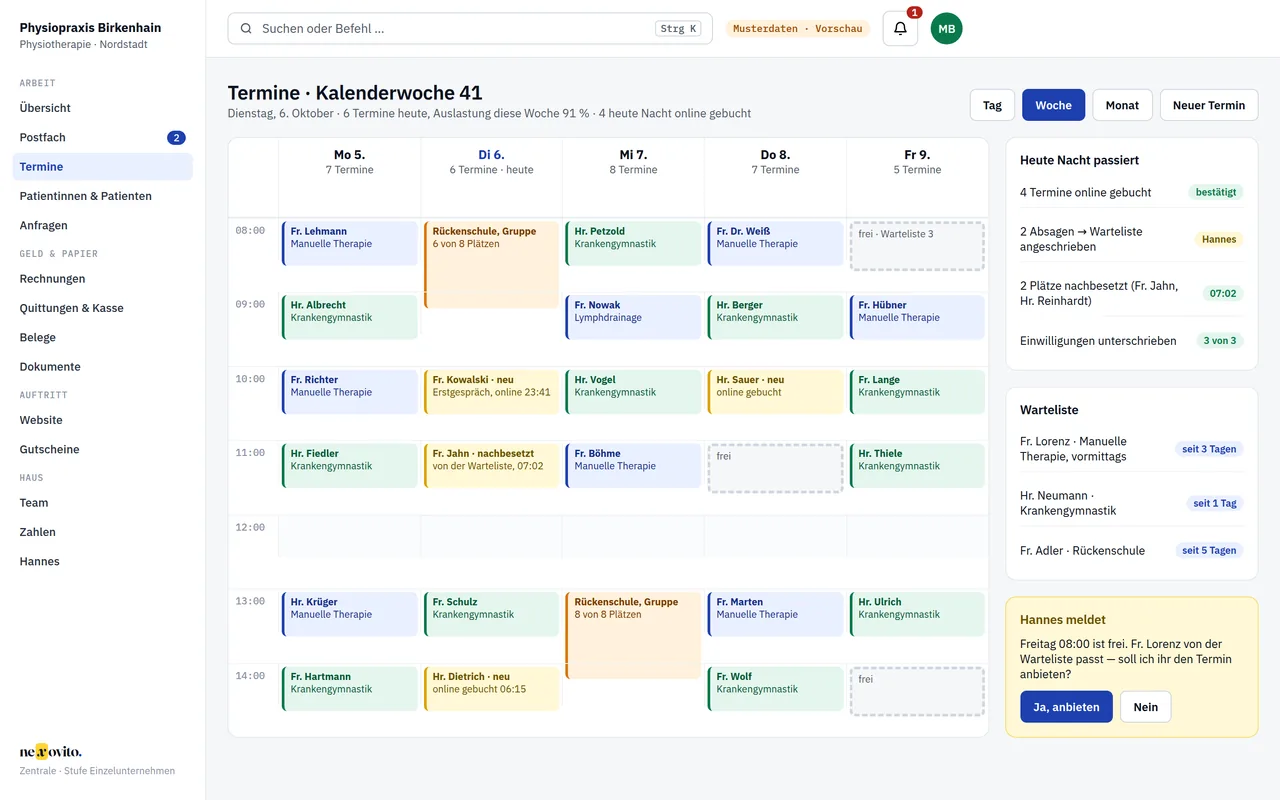Open the Hr. Ulrich appointment
The width and height of the screenshot is (1280, 800).
(917, 614)
